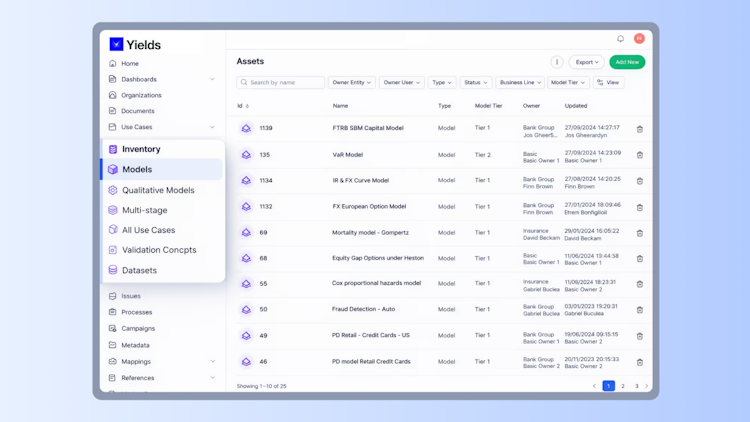Open the more options kebab button
This screenshot has width=750, height=422.
[x=557, y=62]
